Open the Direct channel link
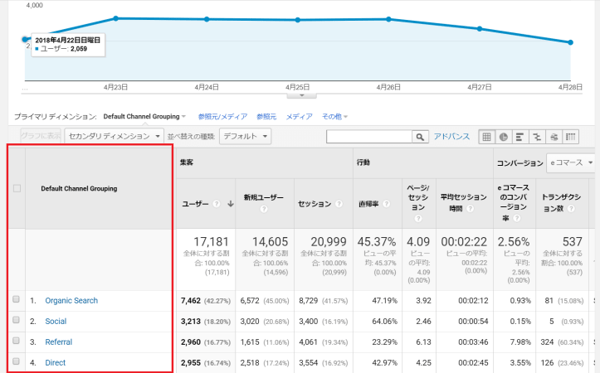The width and height of the screenshot is (600, 373). (x=55, y=363)
